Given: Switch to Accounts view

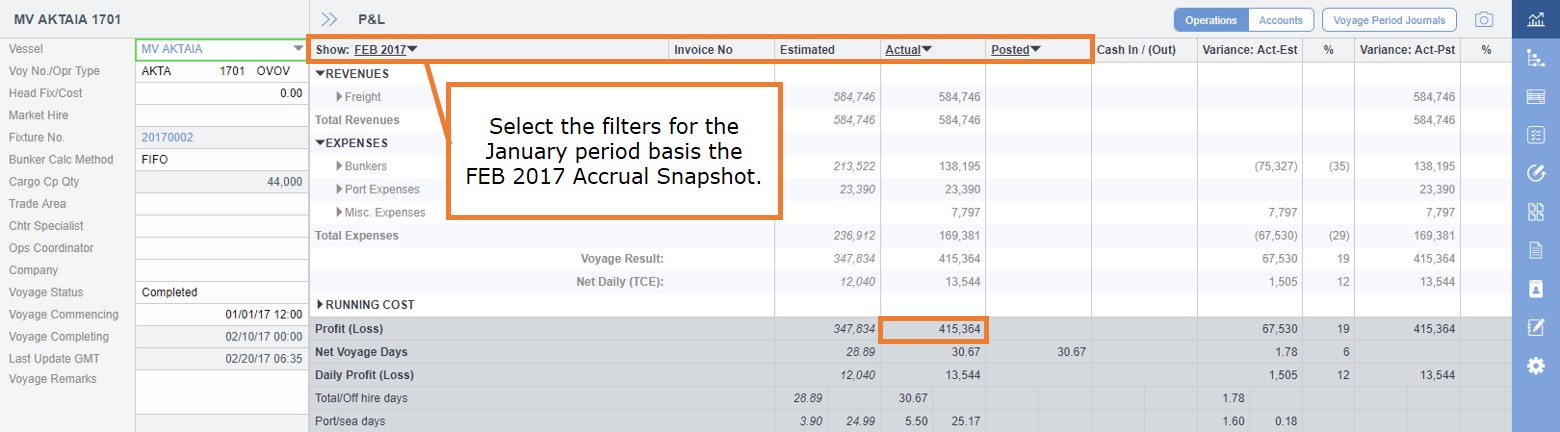Looking at the screenshot, I should (1280, 20).
